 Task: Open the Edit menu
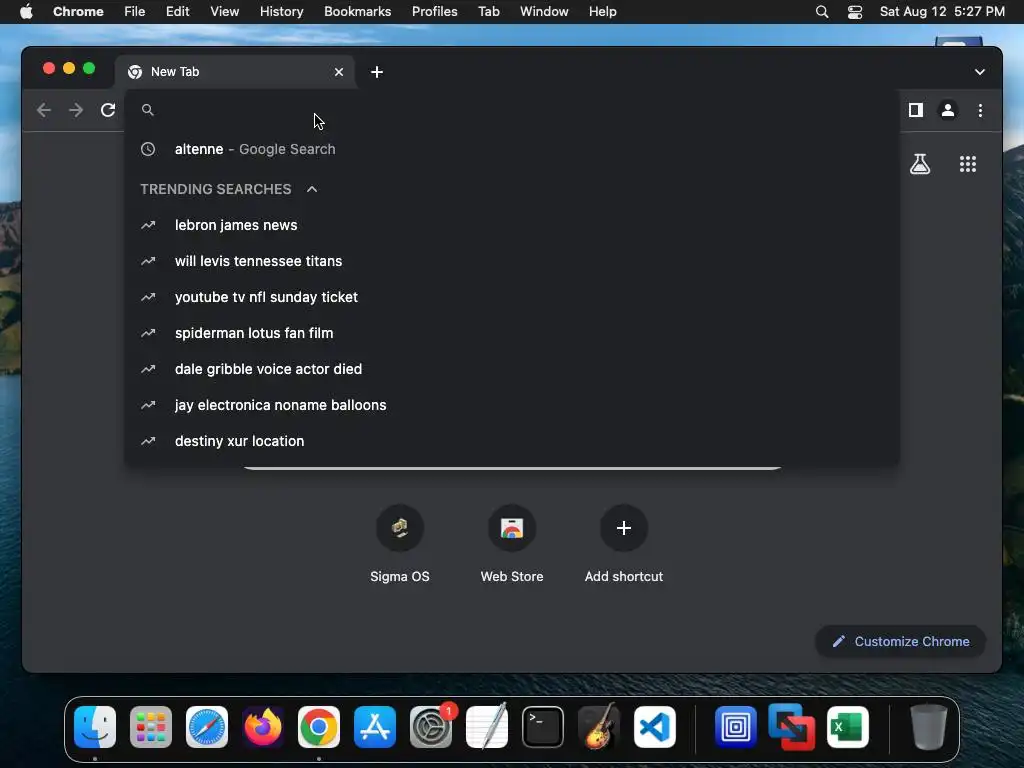coord(177,12)
